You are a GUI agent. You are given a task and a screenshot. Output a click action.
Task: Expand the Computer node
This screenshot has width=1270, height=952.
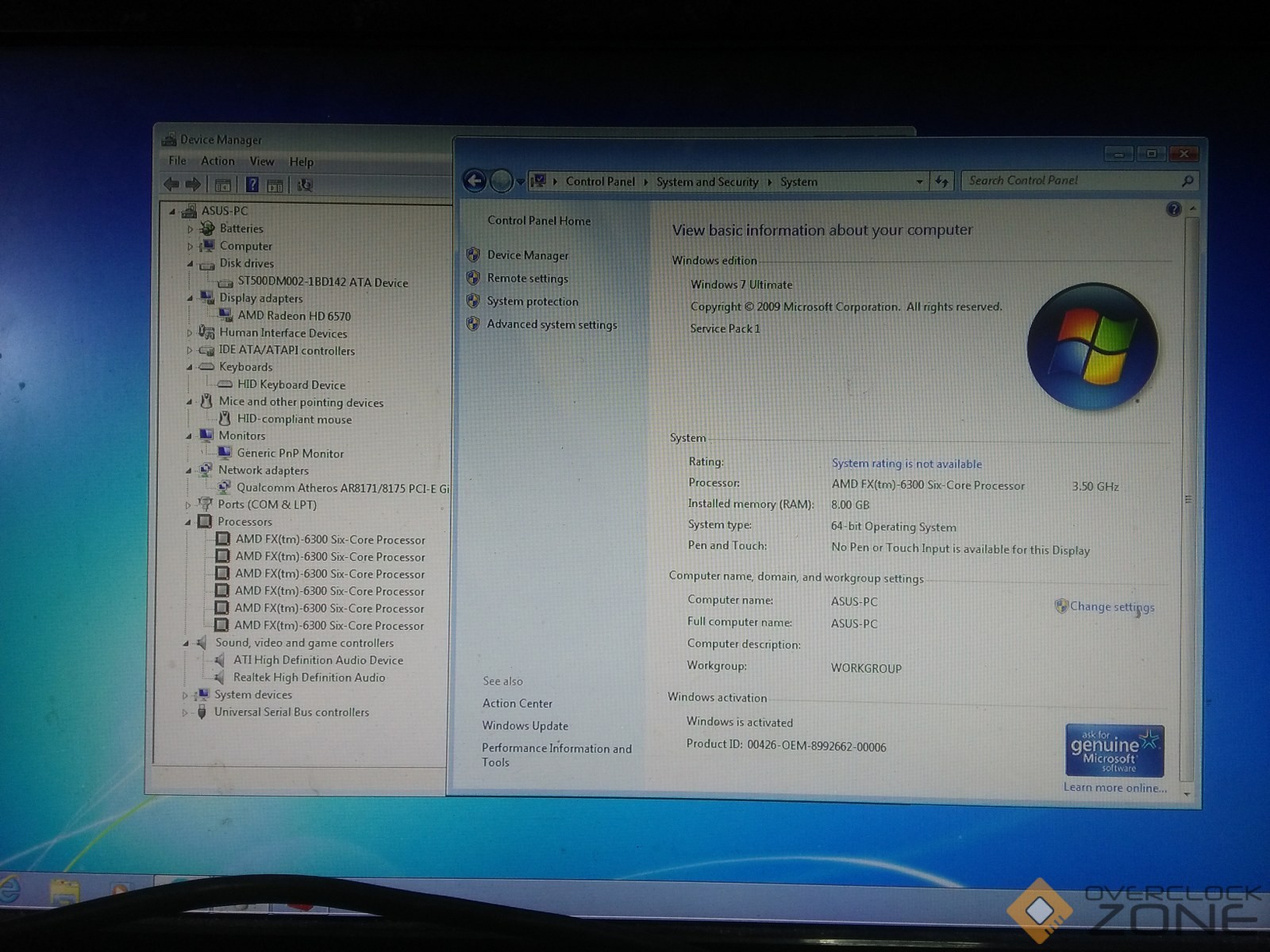click(x=190, y=246)
